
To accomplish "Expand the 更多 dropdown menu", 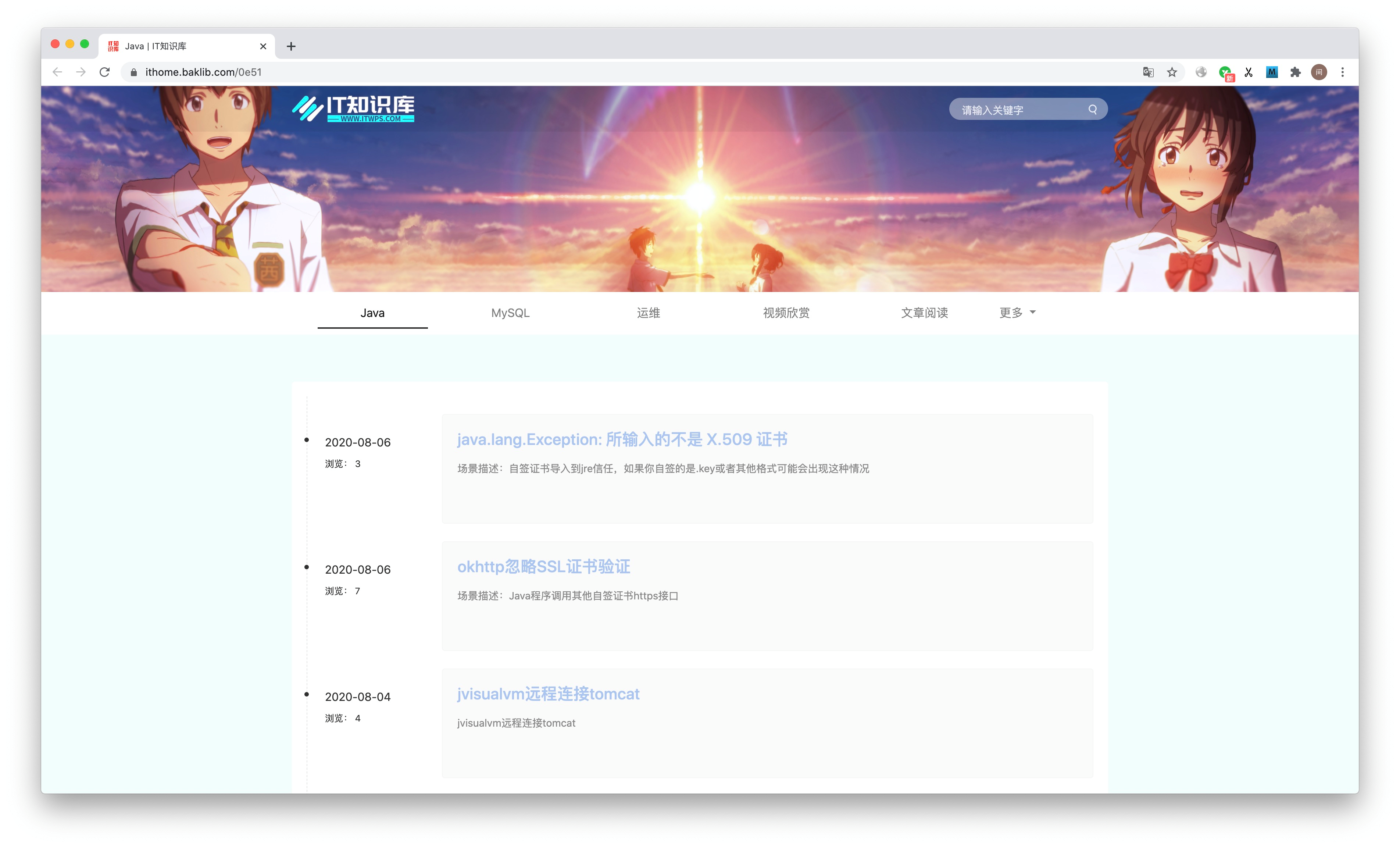I will 1017,313.
